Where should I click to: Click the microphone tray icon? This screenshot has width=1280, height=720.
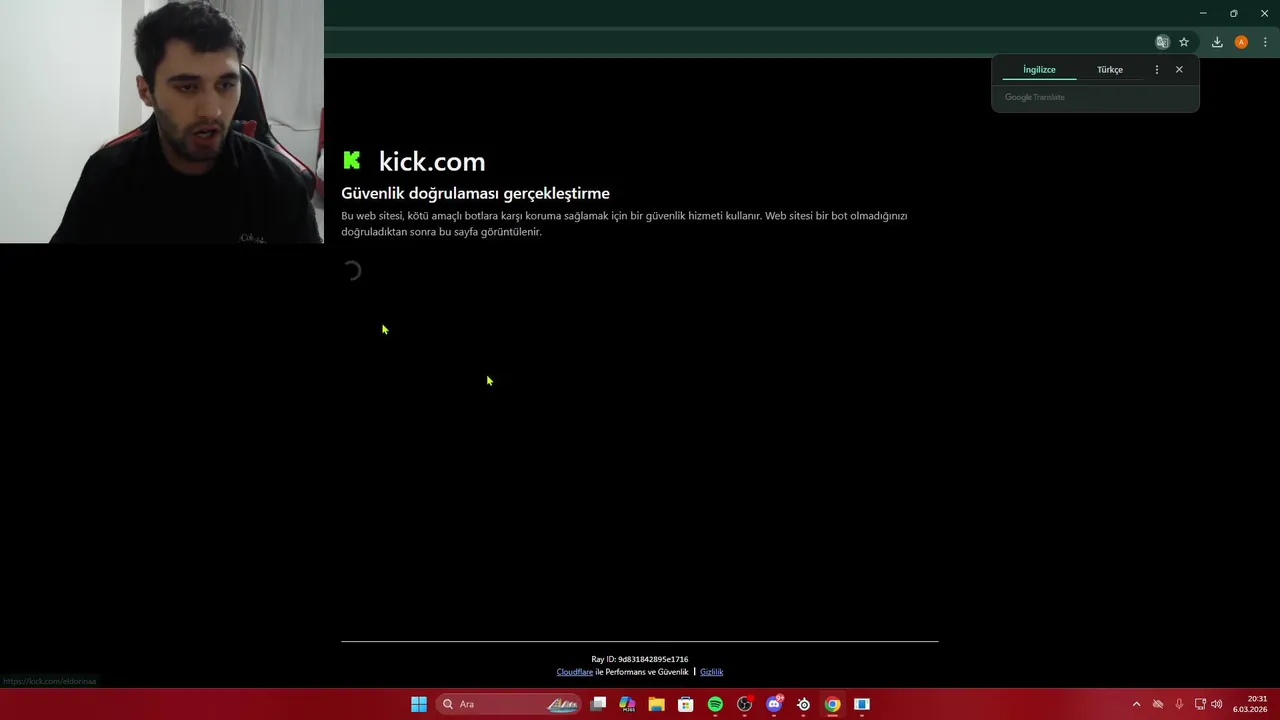click(x=1179, y=704)
